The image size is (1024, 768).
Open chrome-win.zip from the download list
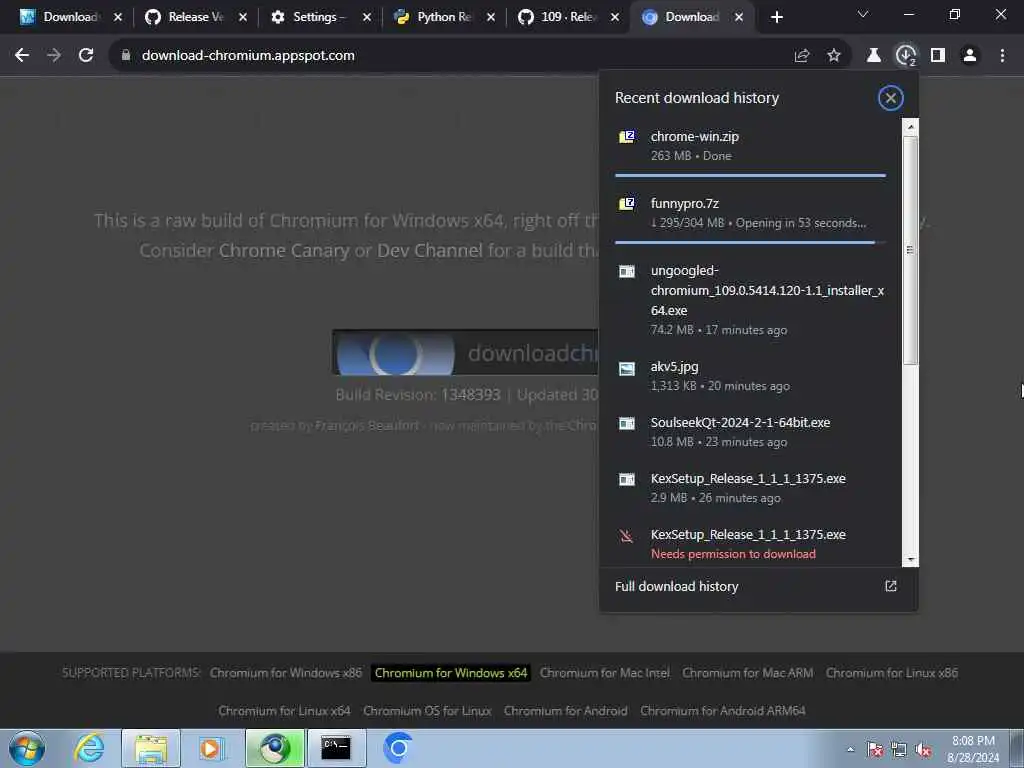pyautogui.click(x=750, y=146)
